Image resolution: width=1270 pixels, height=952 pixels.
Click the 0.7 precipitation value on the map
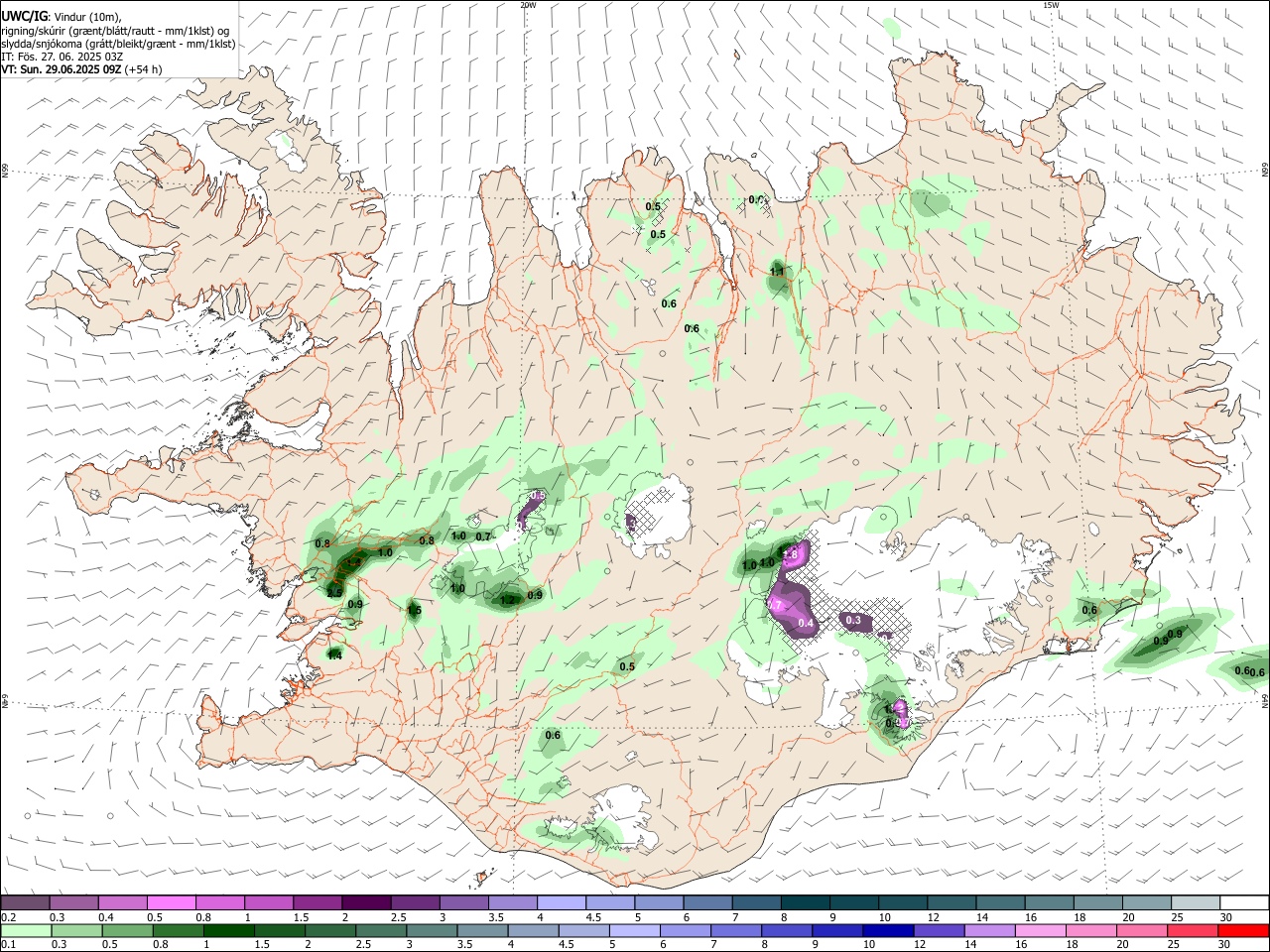tap(483, 536)
